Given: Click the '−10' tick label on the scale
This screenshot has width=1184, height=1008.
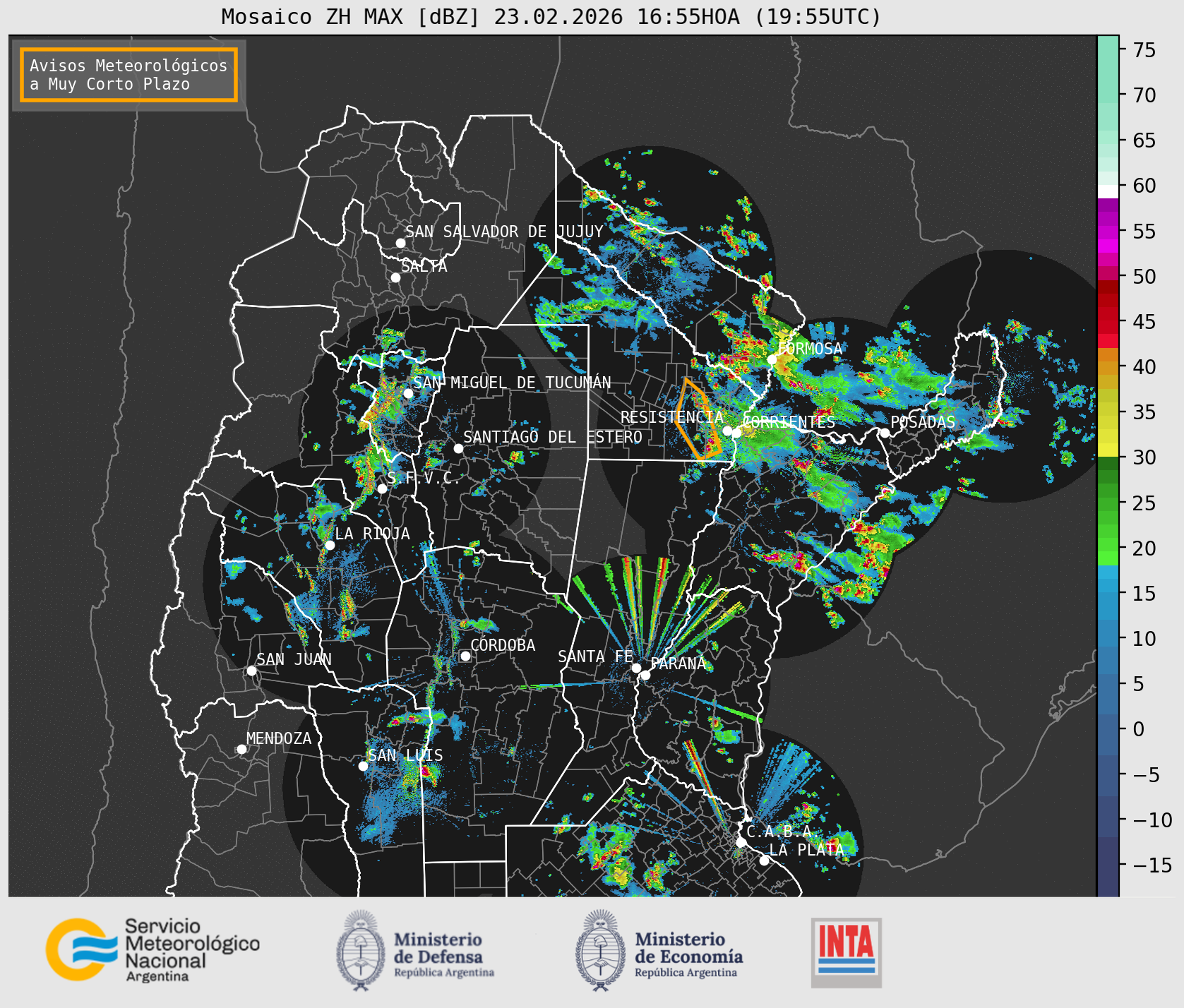Looking at the screenshot, I should 1152,820.
